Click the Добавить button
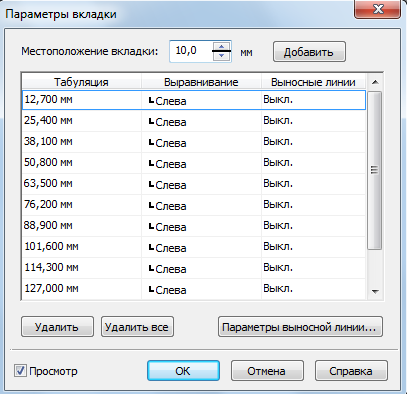The width and height of the screenshot is (407, 394). click(309, 52)
